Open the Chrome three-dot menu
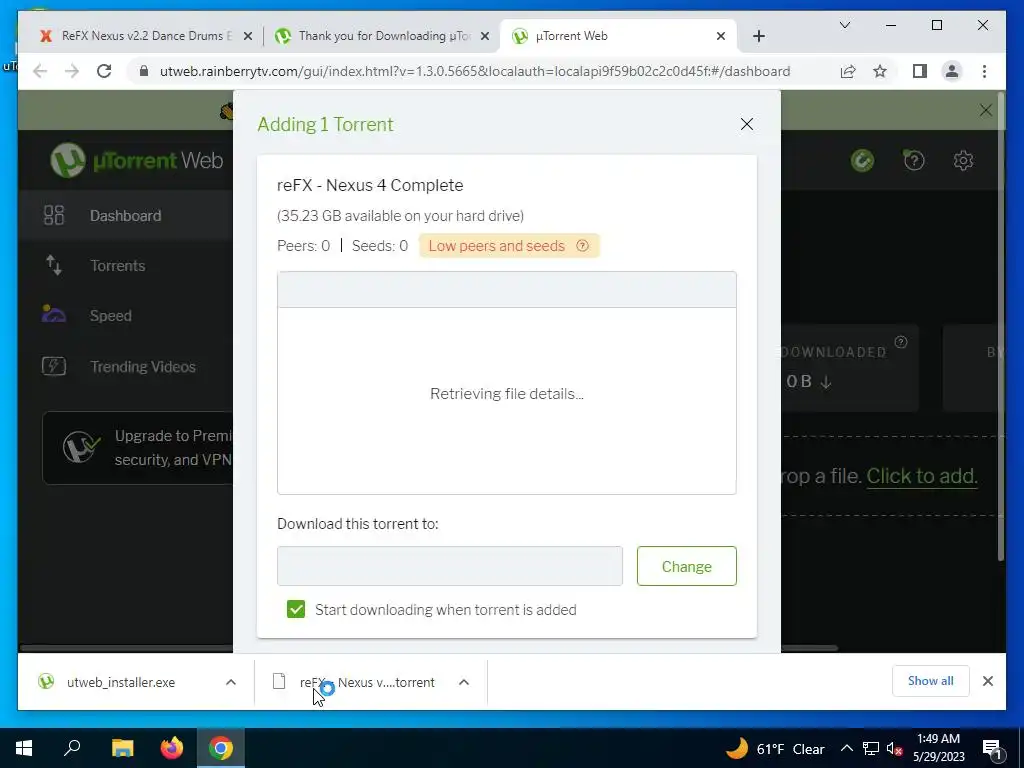The image size is (1024, 768). pos(984,71)
